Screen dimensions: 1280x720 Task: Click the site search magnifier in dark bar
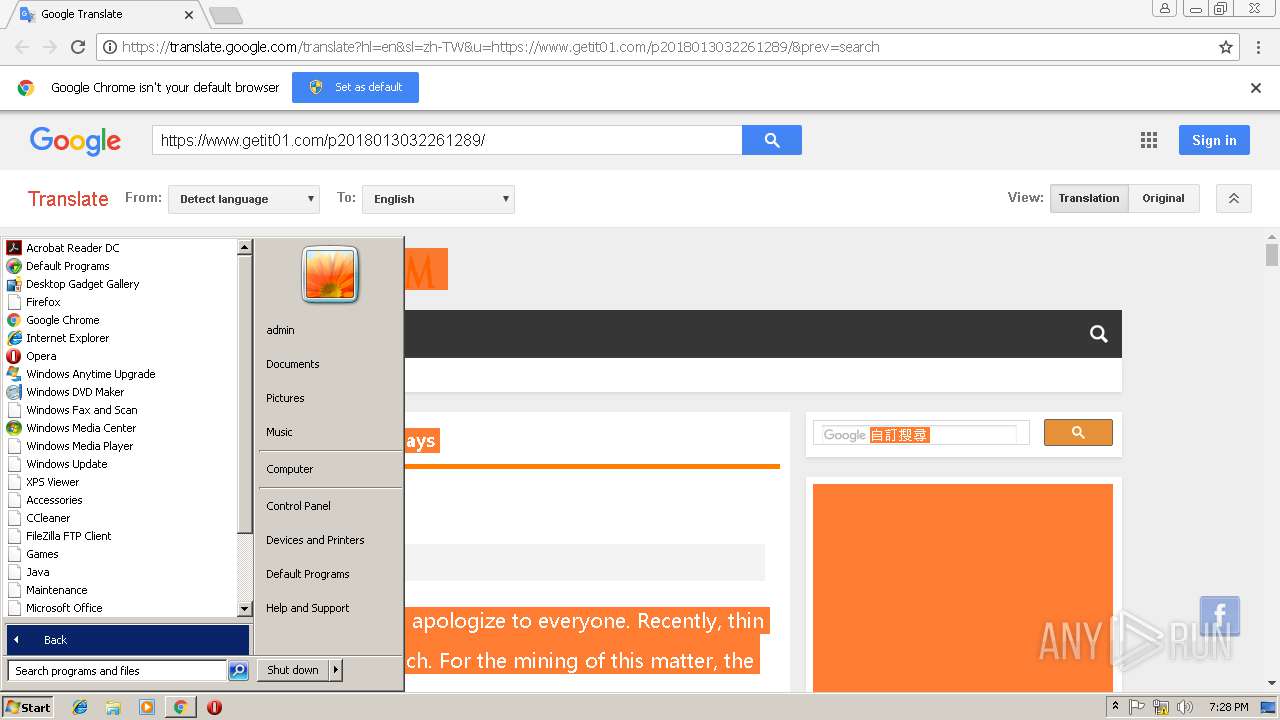pyautogui.click(x=1099, y=334)
